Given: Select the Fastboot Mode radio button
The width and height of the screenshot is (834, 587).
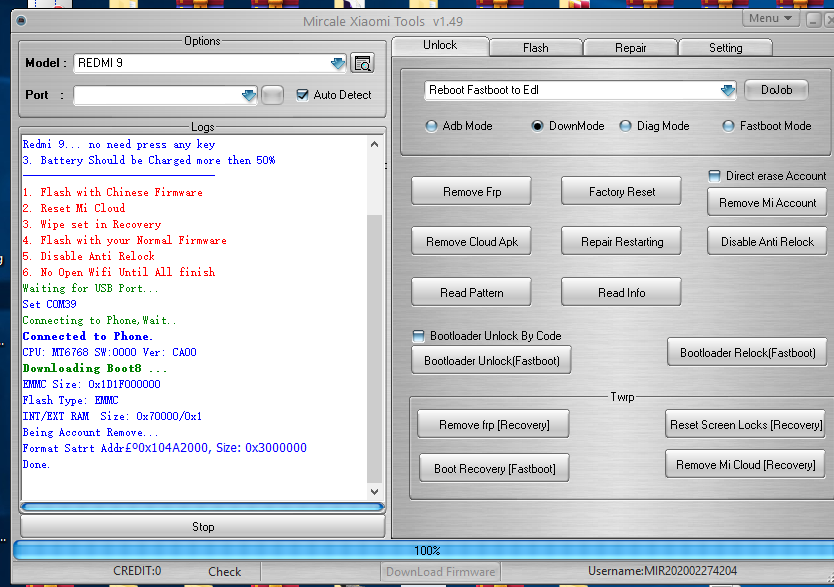Looking at the screenshot, I should point(728,126).
